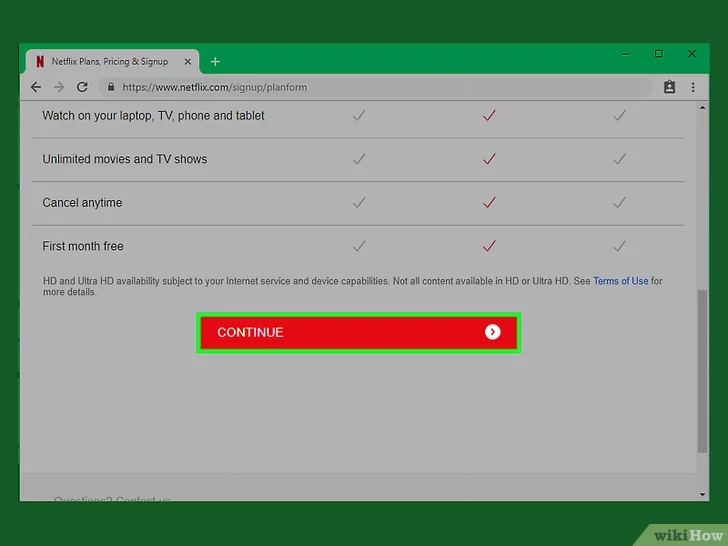This screenshot has height=546, width=728.
Task: Click 'Watch on your laptop, TV, phone and tablet' text
Action: [x=153, y=116]
